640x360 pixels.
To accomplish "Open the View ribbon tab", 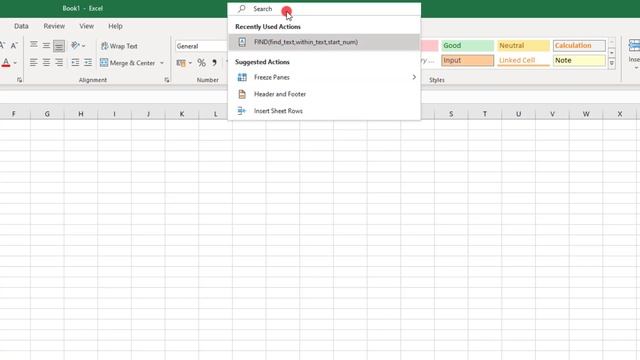I will pyautogui.click(x=86, y=26).
